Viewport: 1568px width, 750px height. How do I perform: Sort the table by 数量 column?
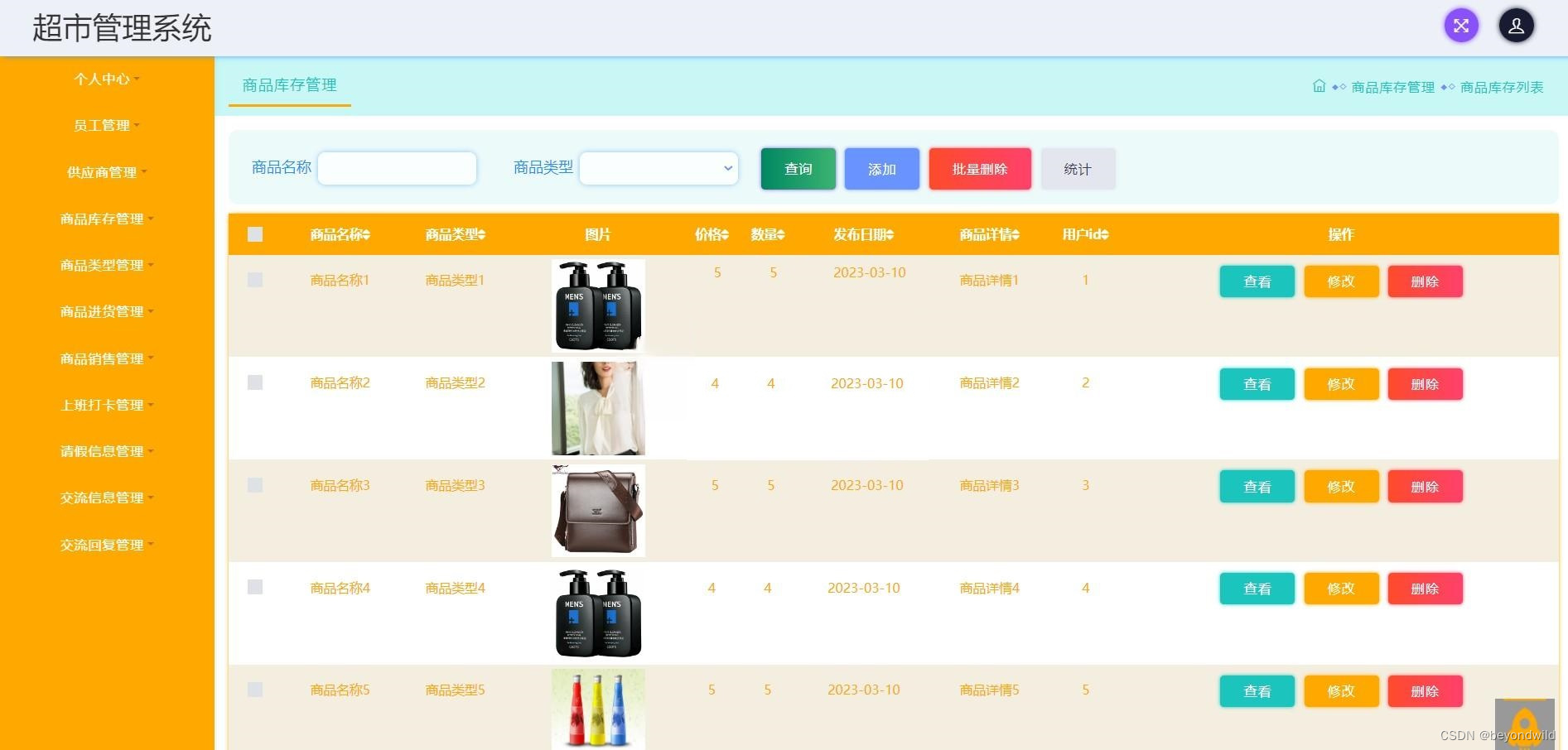point(767,234)
